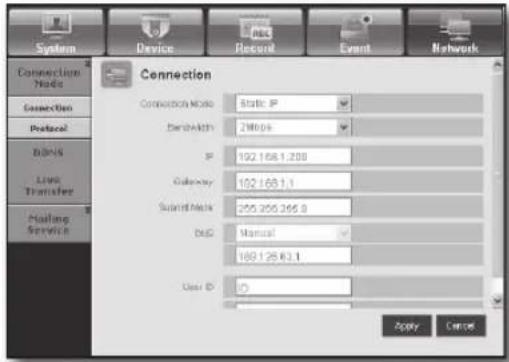Click the Network computers icon
509x362 pixels.
[x=455, y=27]
